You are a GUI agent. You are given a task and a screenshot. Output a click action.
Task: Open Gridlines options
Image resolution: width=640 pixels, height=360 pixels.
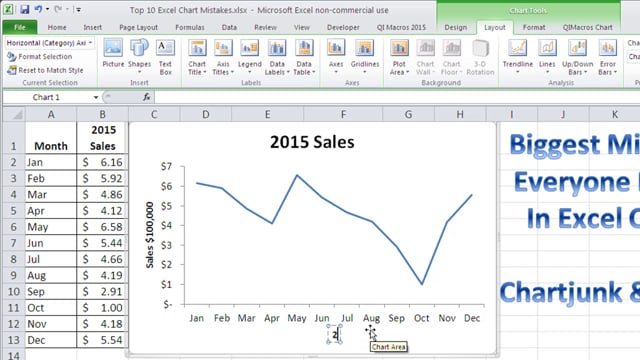pyautogui.click(x=364, y=57)
